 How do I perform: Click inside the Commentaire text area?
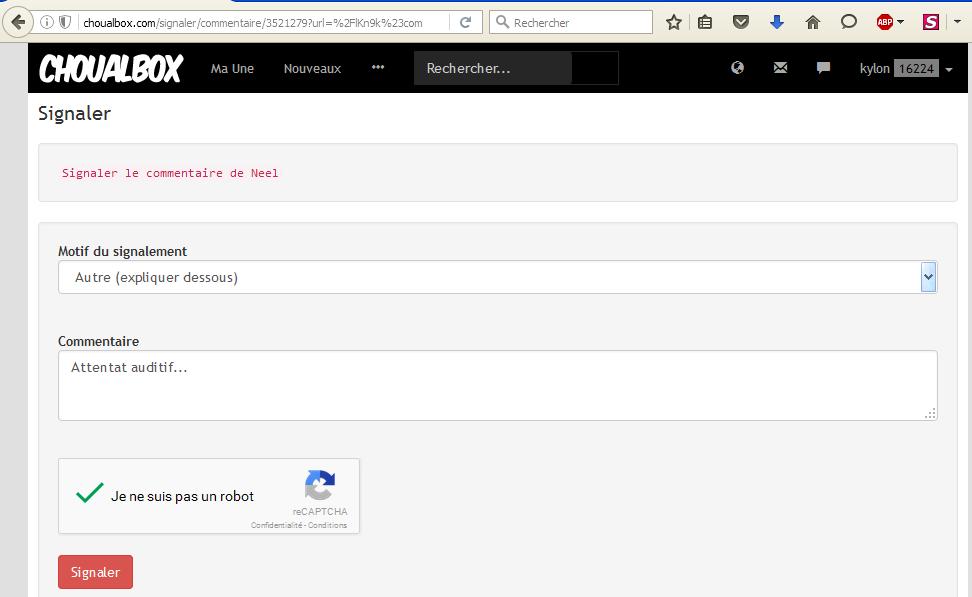(497, 385)
